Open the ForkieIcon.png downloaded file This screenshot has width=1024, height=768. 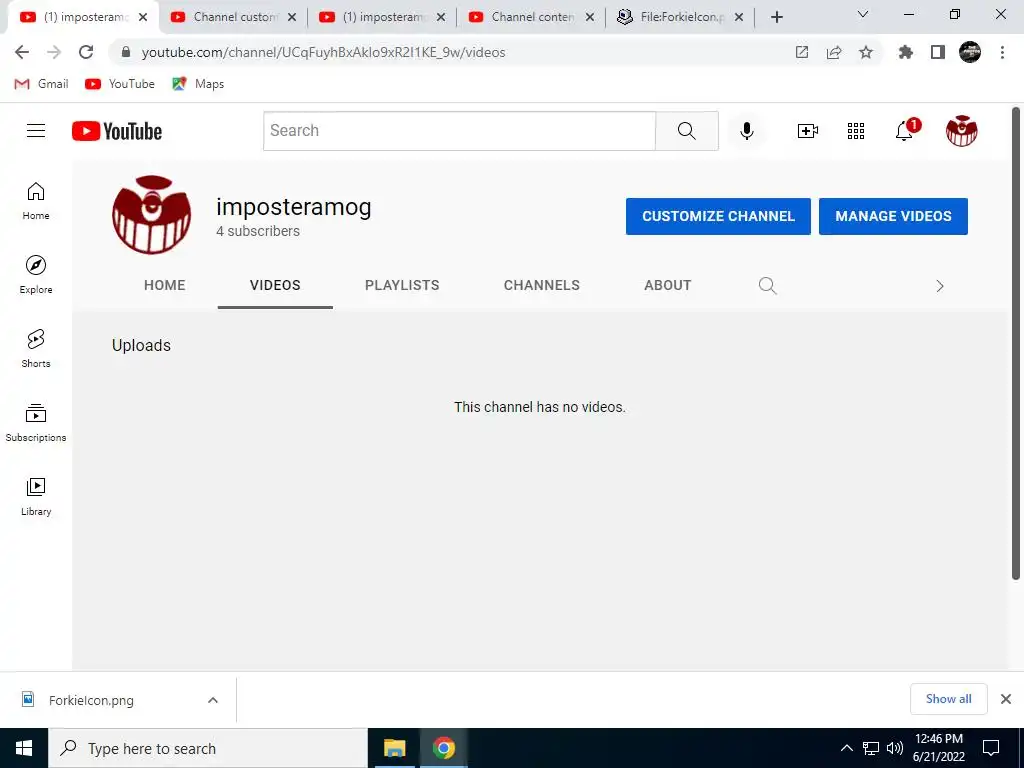(91, 700)
